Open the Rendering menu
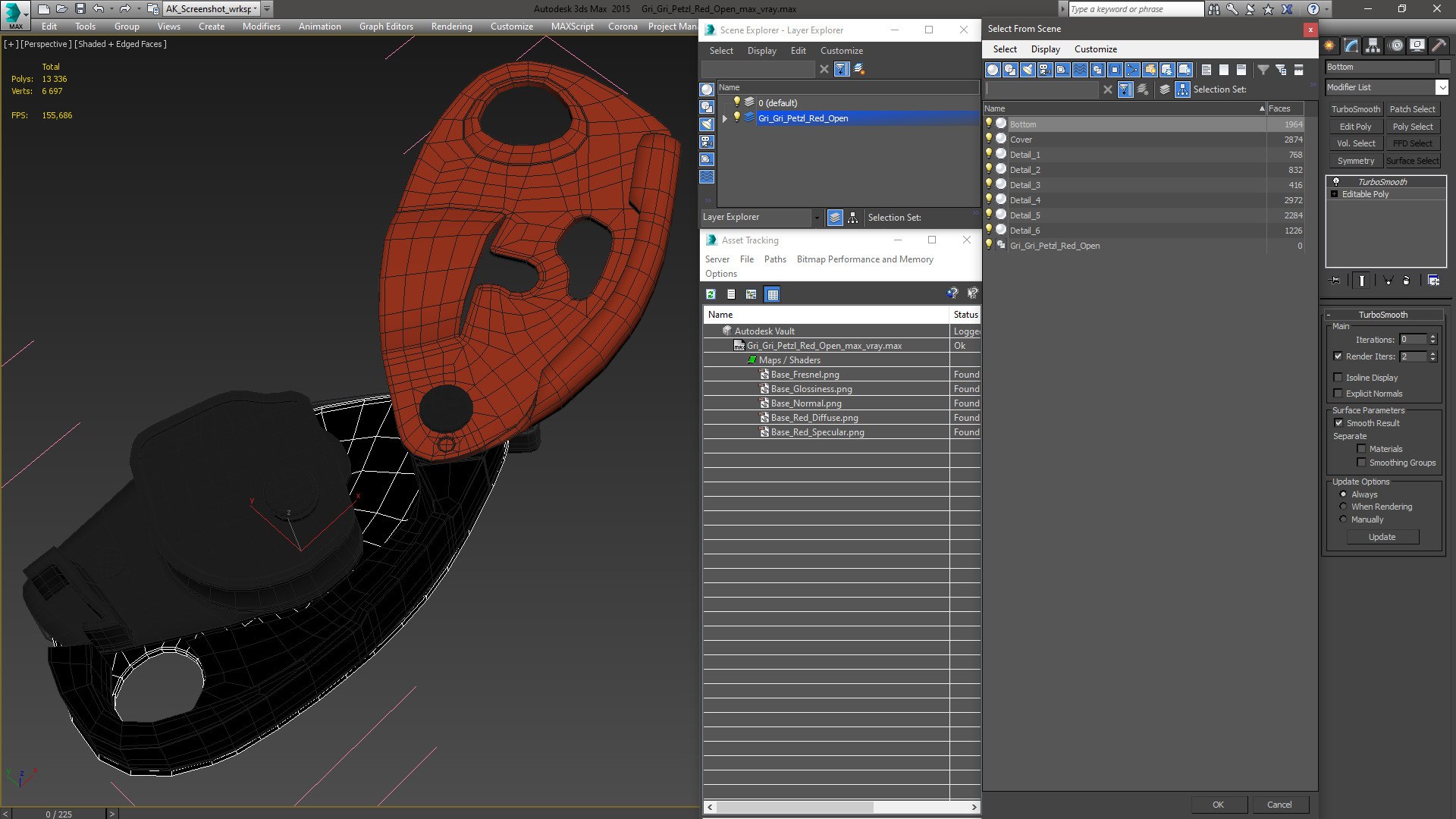The image size is (1456, 819). coord(451,27)
